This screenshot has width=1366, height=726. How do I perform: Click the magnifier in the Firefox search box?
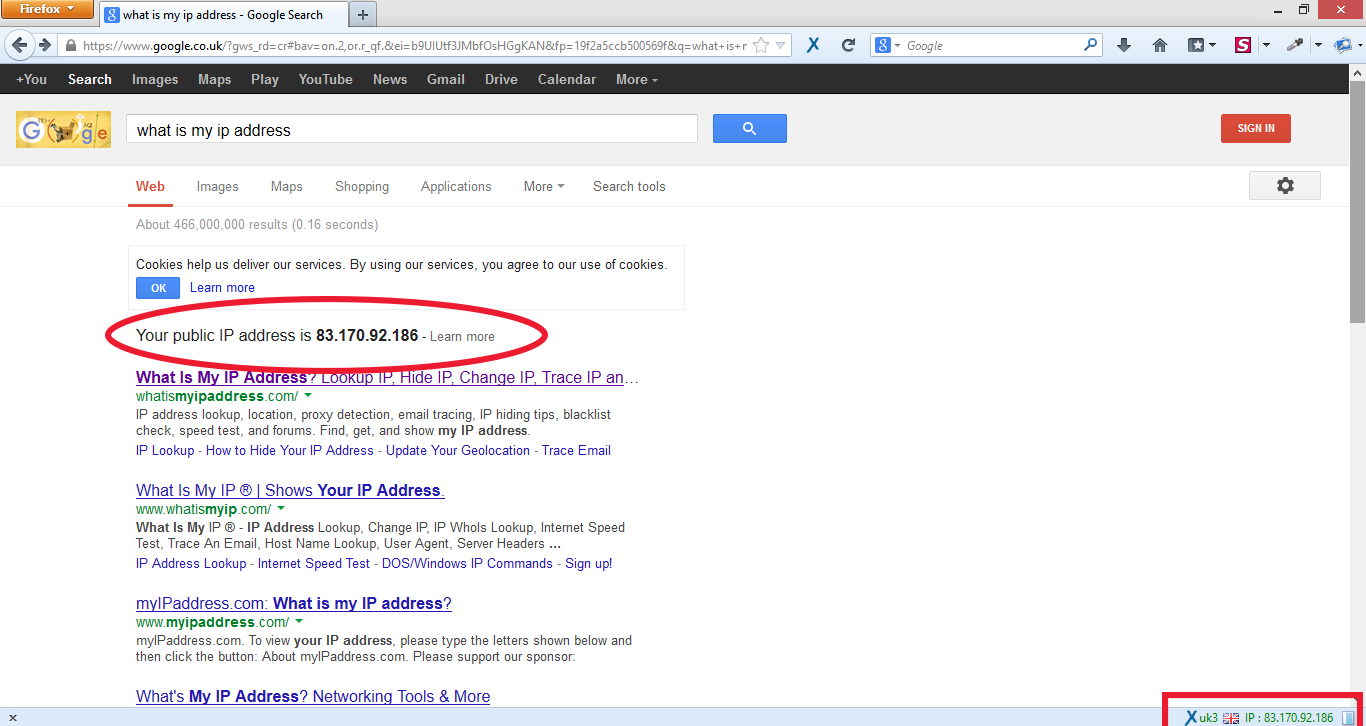tap(1091, 45)
